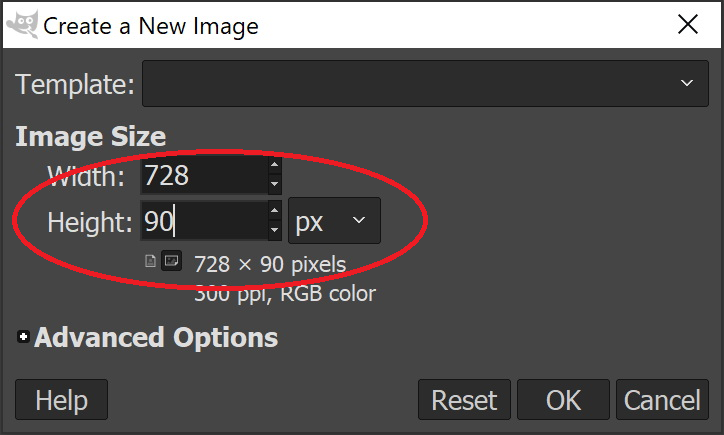Close the Create a New Image dialog

tap(688, 25)
